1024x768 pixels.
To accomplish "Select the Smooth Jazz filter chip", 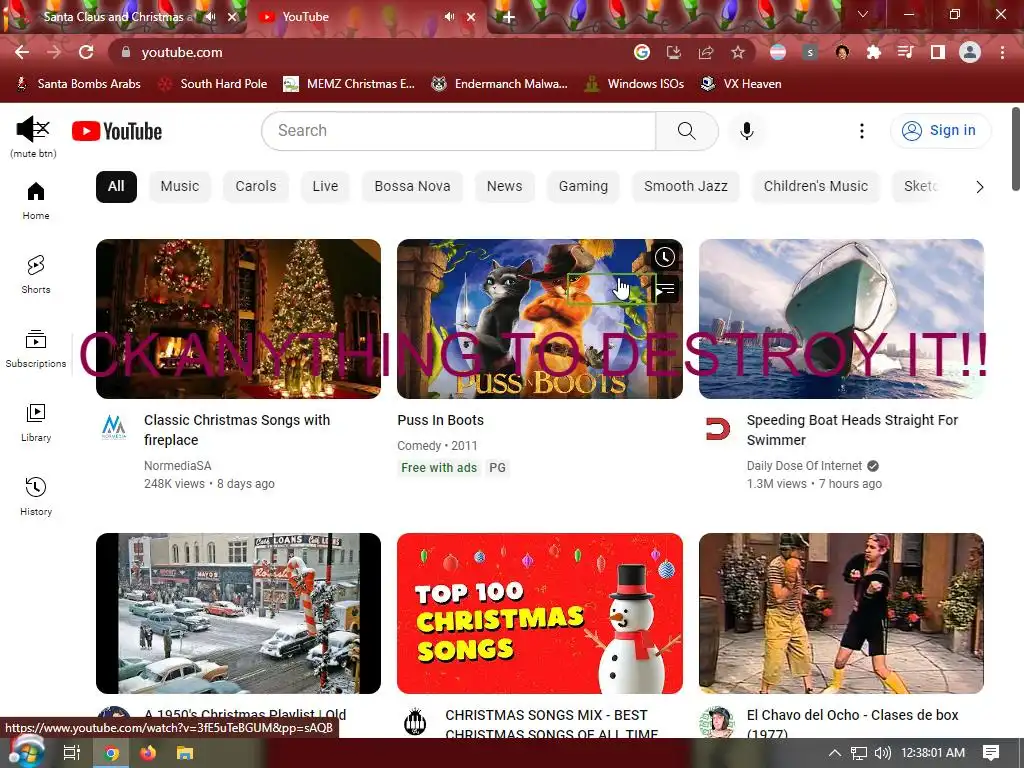I will 686,187.
